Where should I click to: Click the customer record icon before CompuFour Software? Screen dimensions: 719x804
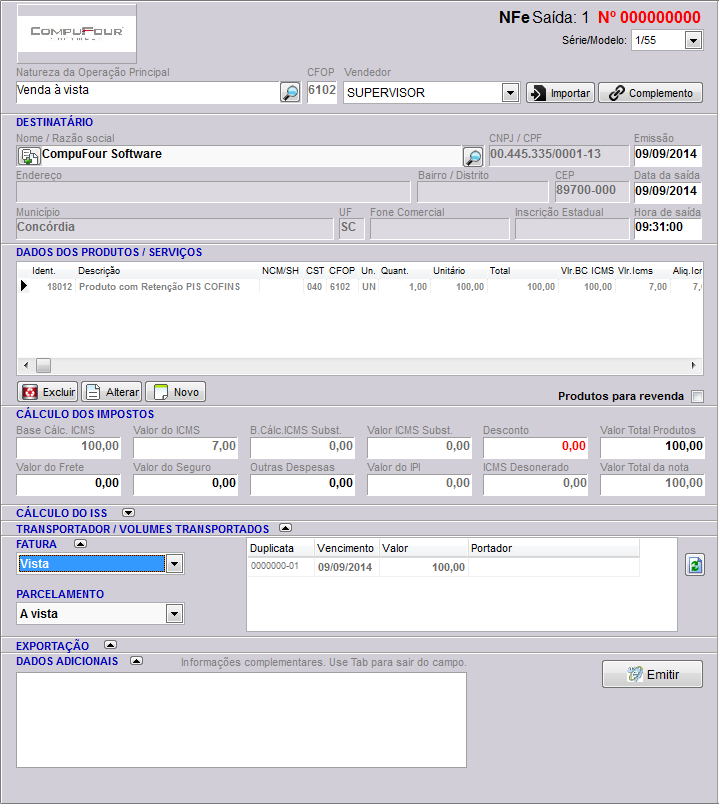click(29, 156)
